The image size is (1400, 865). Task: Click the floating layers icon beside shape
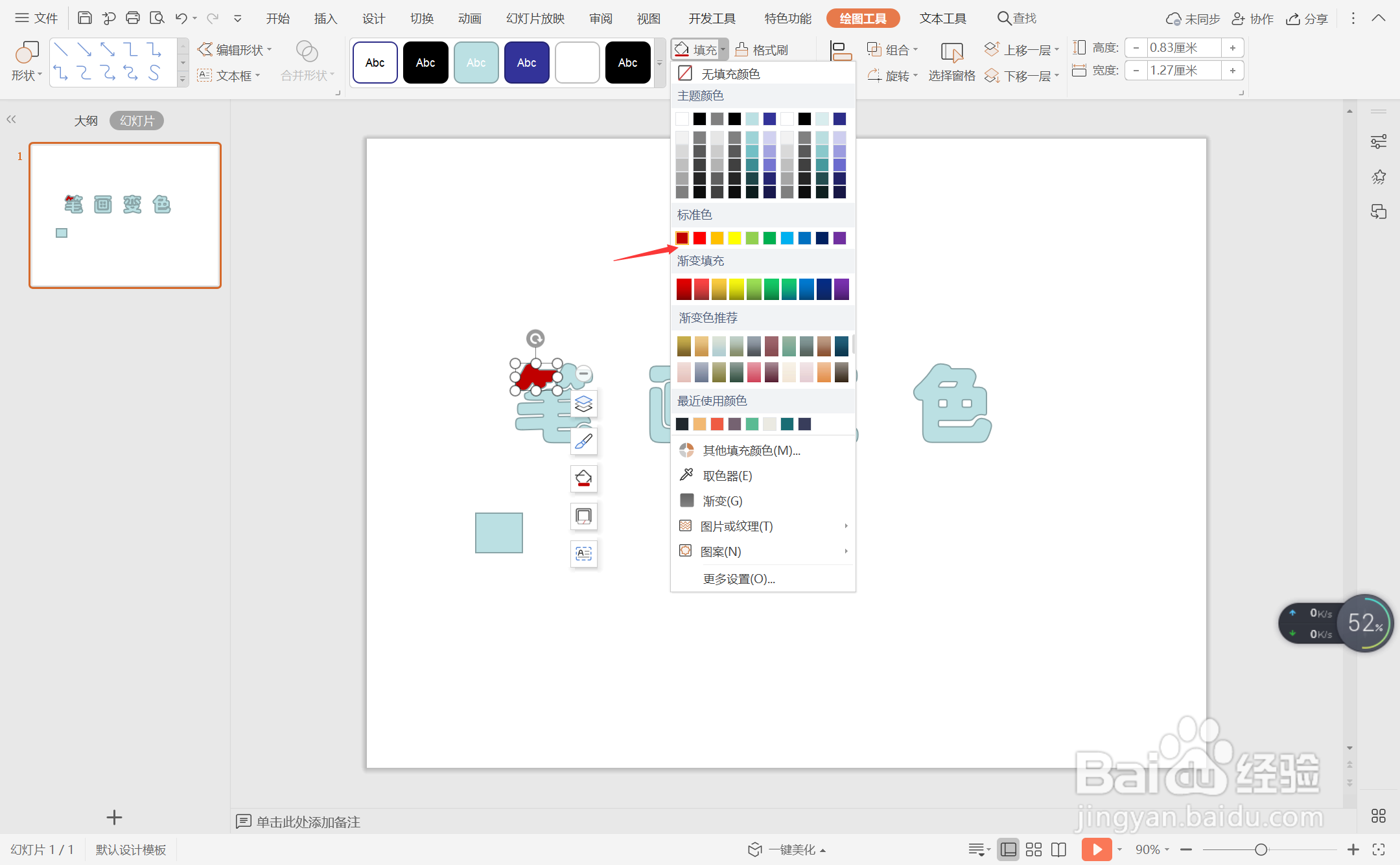click(x=583, y=404)
